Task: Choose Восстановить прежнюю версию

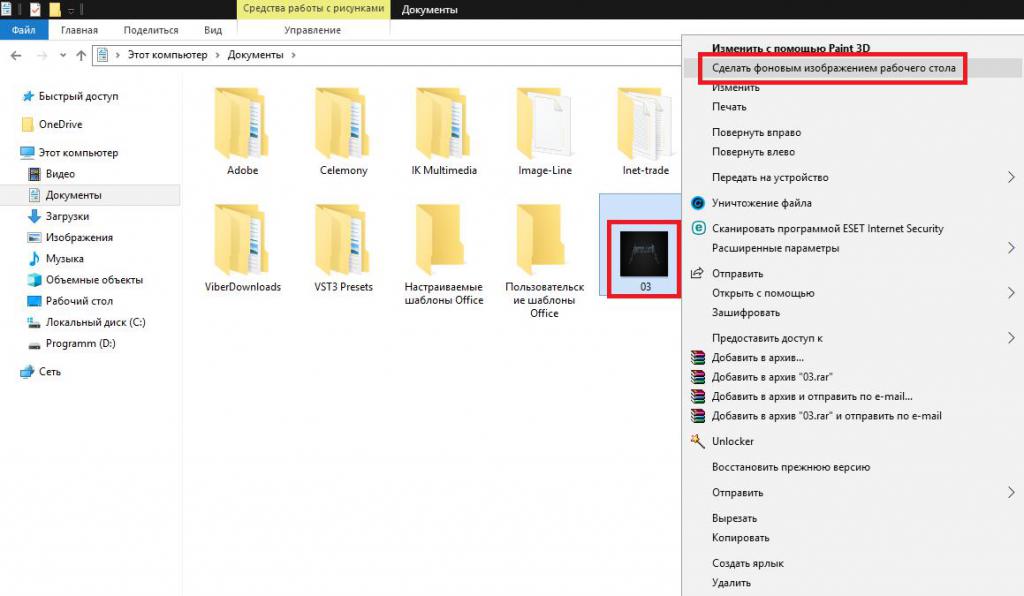Action: [790, 467]
